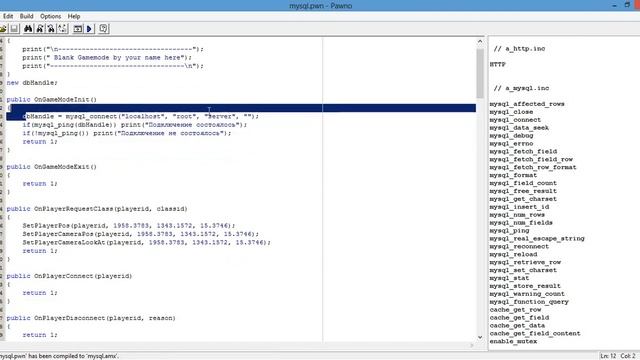Select mysql_insert_id in the function list

click(x=519, y=207)
